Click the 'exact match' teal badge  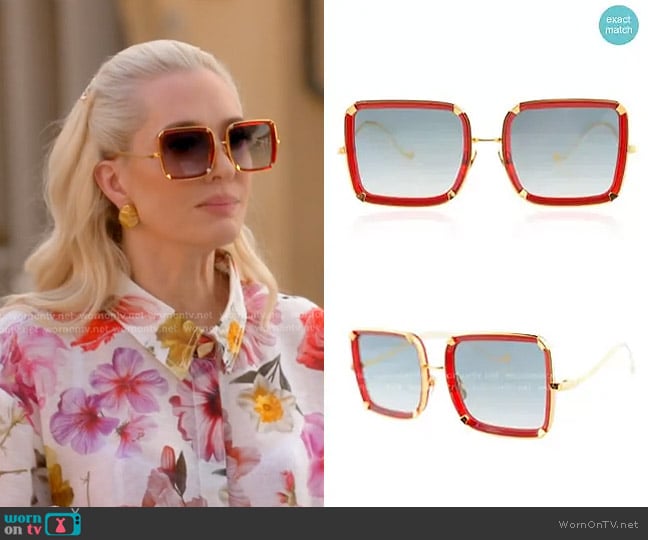tap(619, 25)
